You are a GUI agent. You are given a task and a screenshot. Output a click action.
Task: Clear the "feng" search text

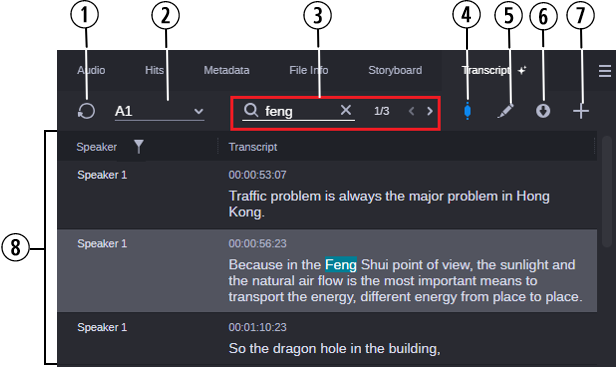click(346, 110)
